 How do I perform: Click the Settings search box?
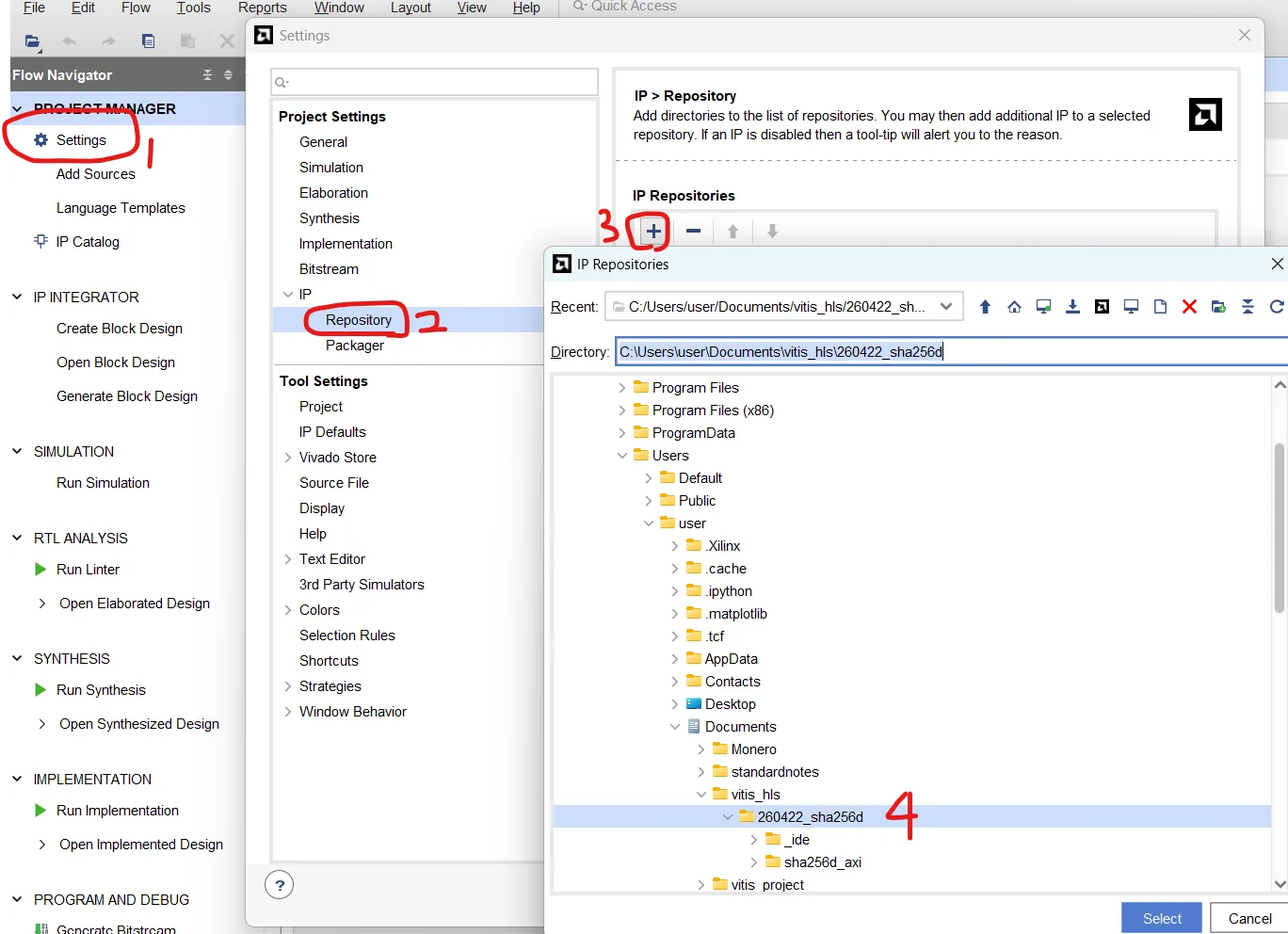(434, 82)
